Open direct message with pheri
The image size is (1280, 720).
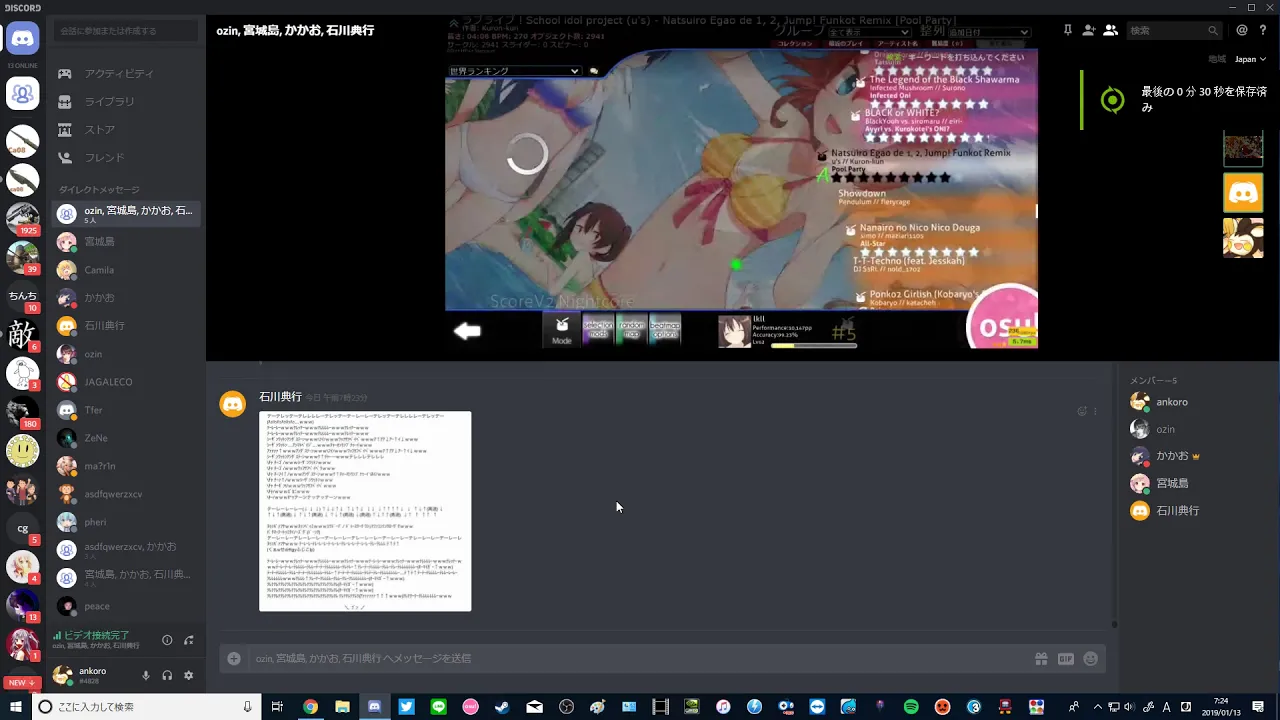pos(126,521)
